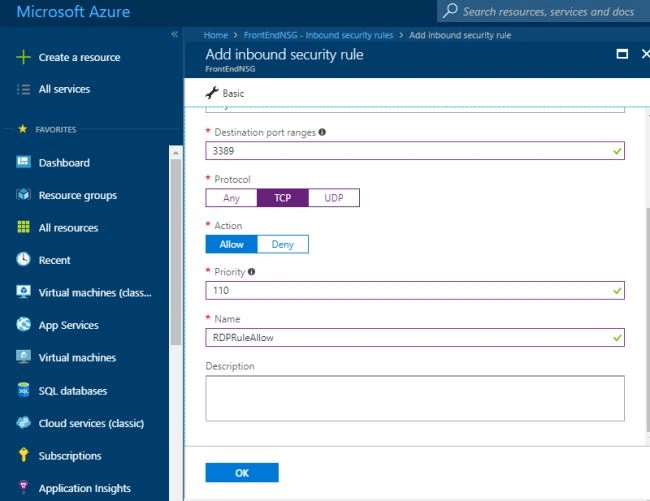Click the favorites star icon
The width and height of the screenshot is (650, 501).
[23, 129]
